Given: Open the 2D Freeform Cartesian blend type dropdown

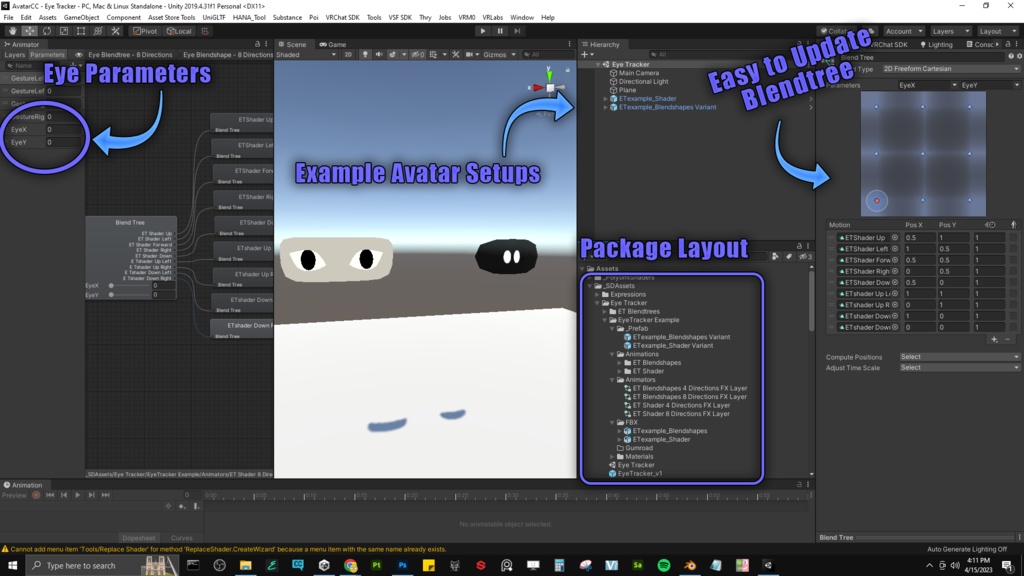Looking at the screenshot, I should coord(949,69).
